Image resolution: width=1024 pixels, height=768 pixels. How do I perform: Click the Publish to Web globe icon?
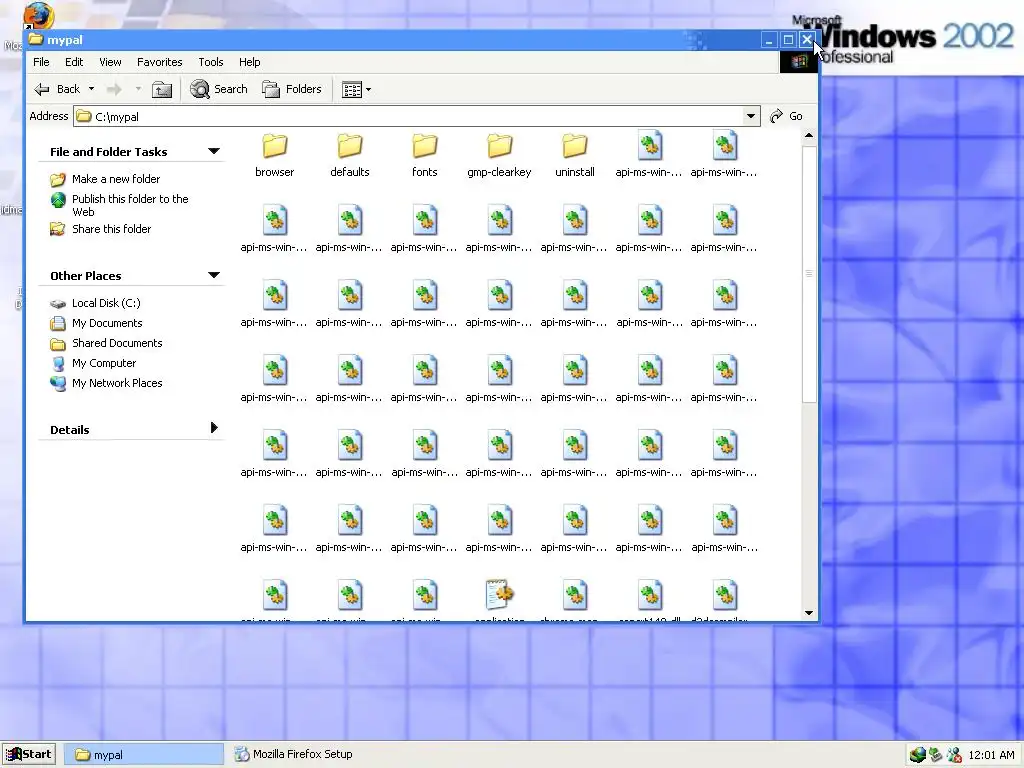(58, 200)
